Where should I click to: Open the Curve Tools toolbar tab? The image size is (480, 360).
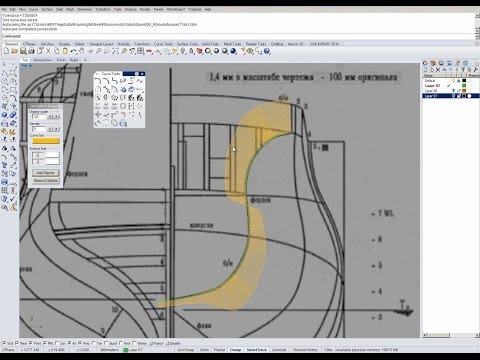coord(163,44)
